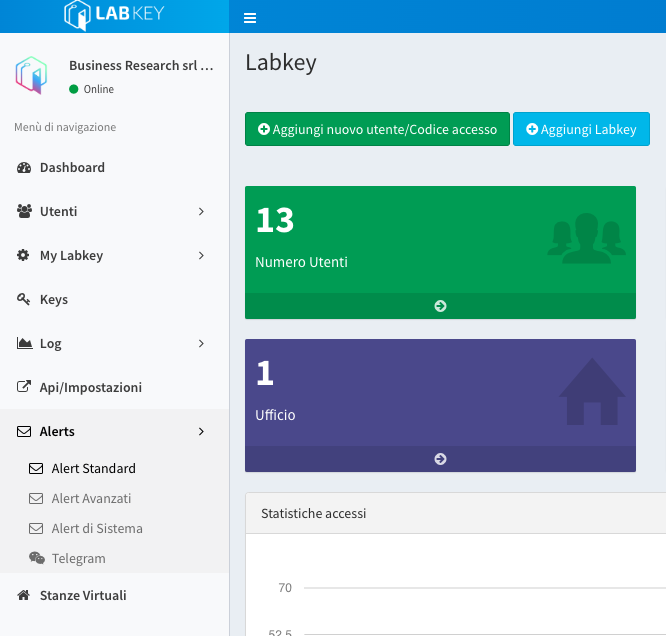
Task: Click the Ufficio label text
Action: tap(275, 415)
